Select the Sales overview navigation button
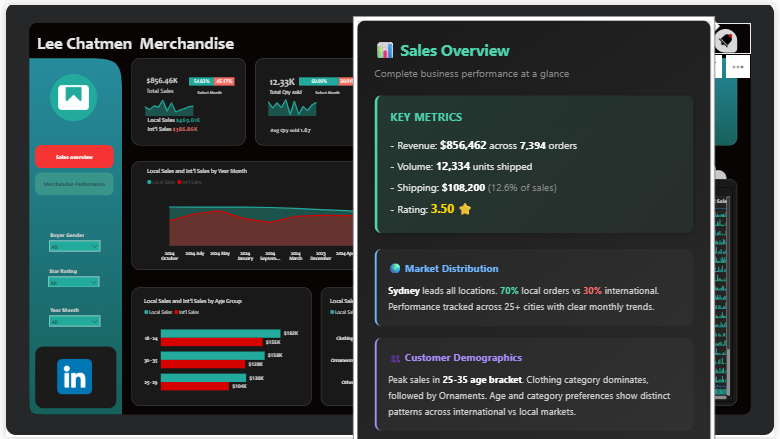Screen dimensions: 780x439 coord(74,157)
